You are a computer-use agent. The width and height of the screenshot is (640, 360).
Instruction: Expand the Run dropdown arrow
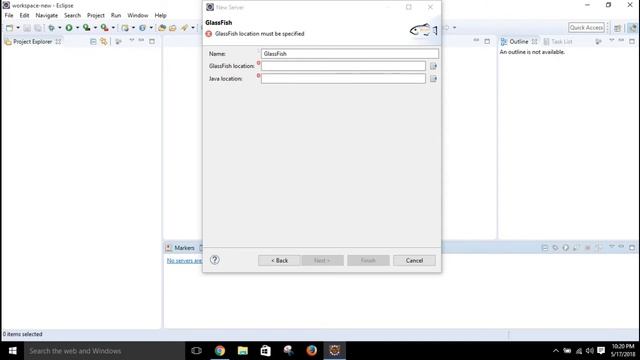point(78,28)
